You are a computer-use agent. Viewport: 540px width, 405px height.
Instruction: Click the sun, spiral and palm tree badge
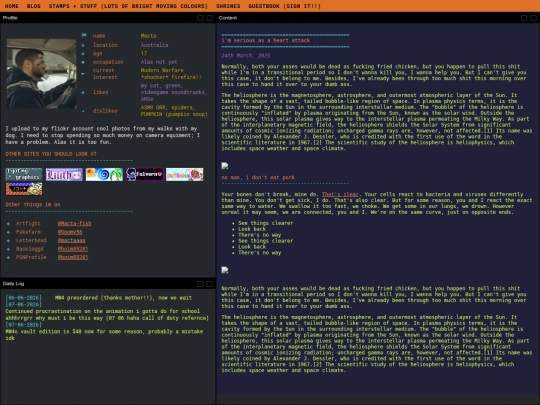pos(104,174)
